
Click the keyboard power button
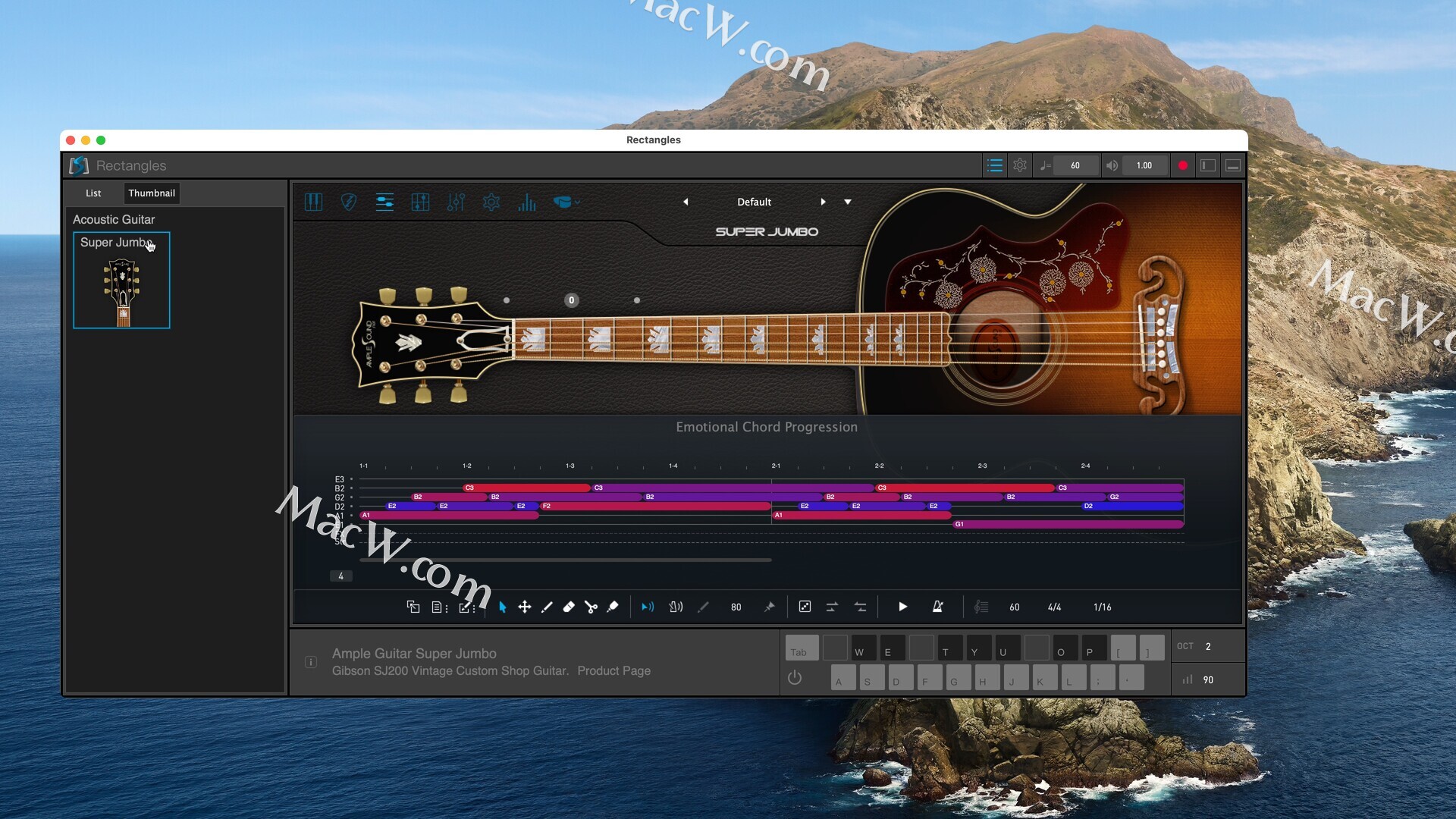click(794, 677)
